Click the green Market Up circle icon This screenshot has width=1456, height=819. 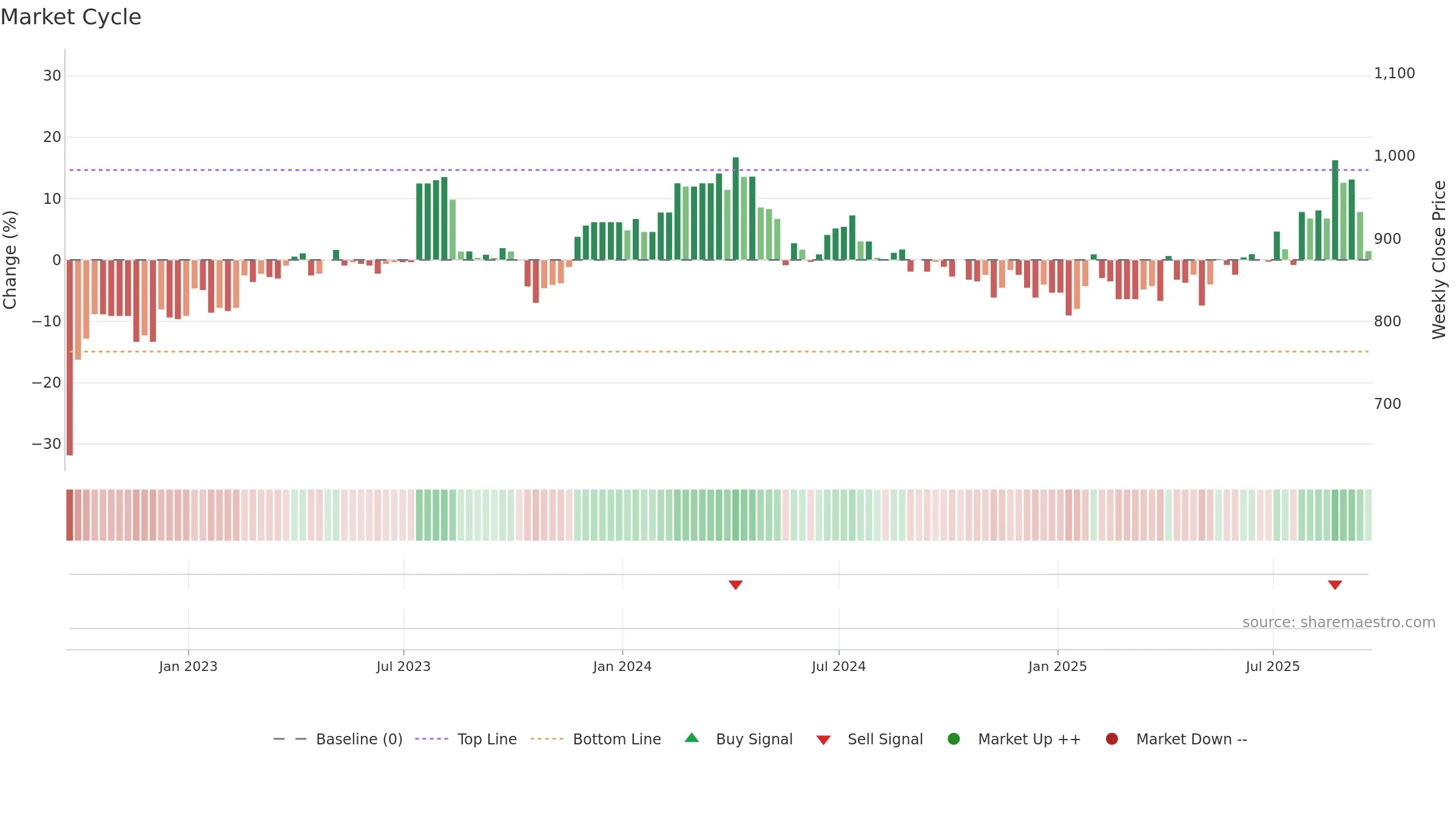click(x=954, y=739)
